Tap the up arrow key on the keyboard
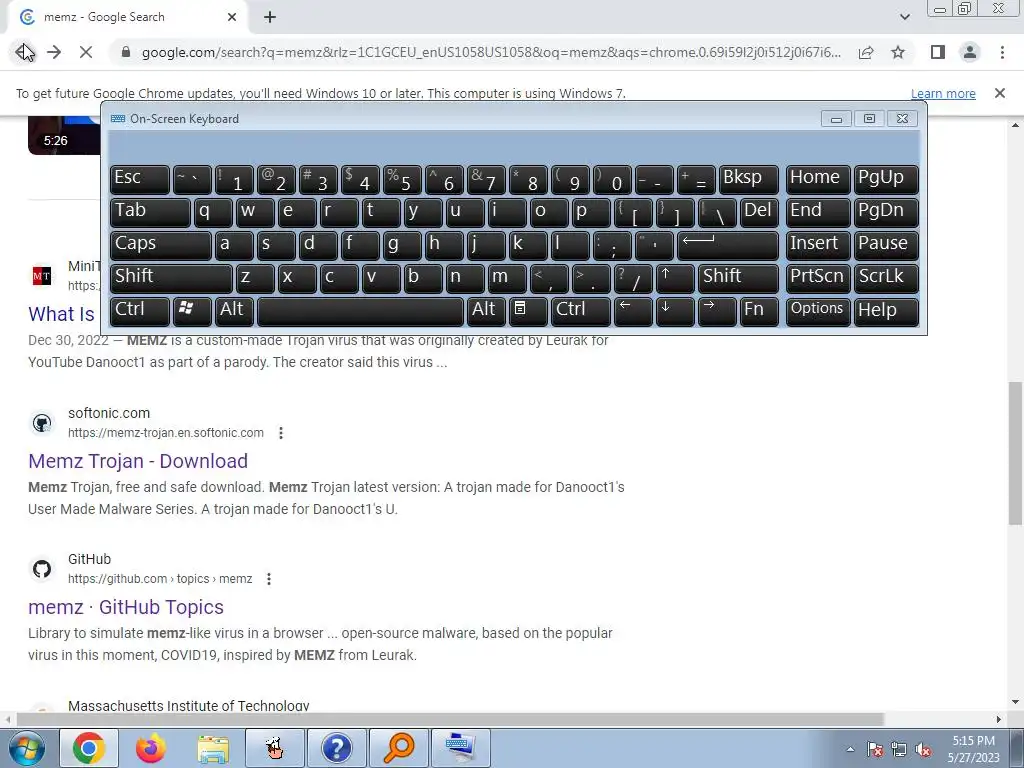 [x=675, y=278]
